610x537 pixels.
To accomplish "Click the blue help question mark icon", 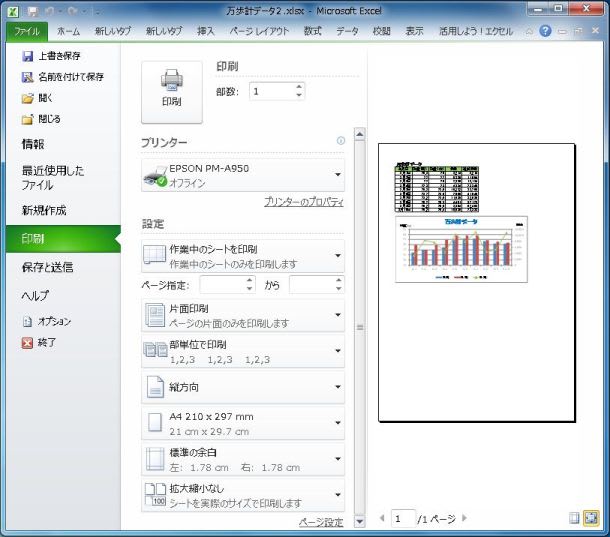I will (x=545, y=31).
